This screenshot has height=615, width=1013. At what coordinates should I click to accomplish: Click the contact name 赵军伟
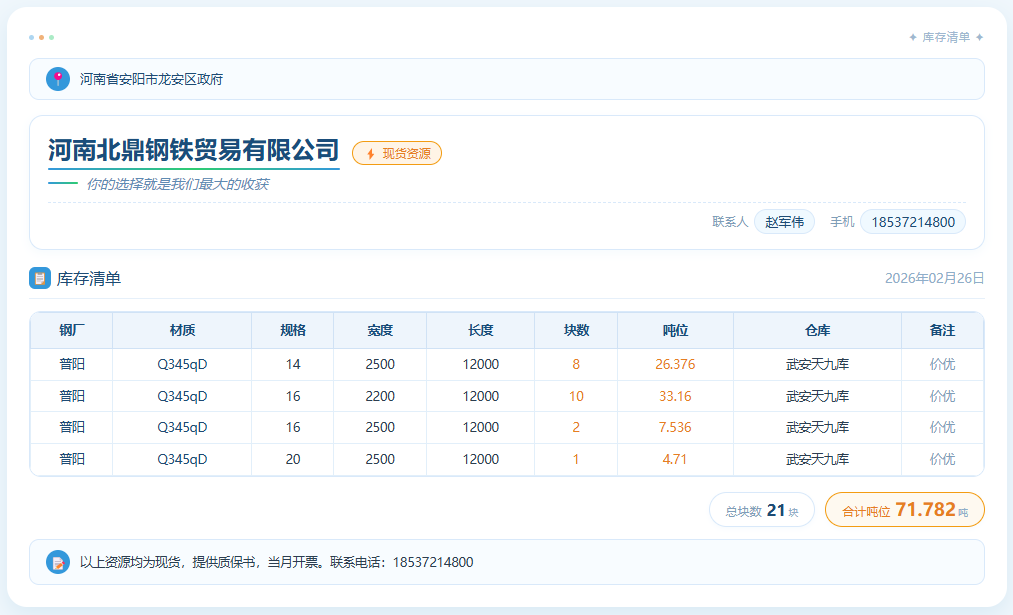pyautogui.click(x=784, y=222)
